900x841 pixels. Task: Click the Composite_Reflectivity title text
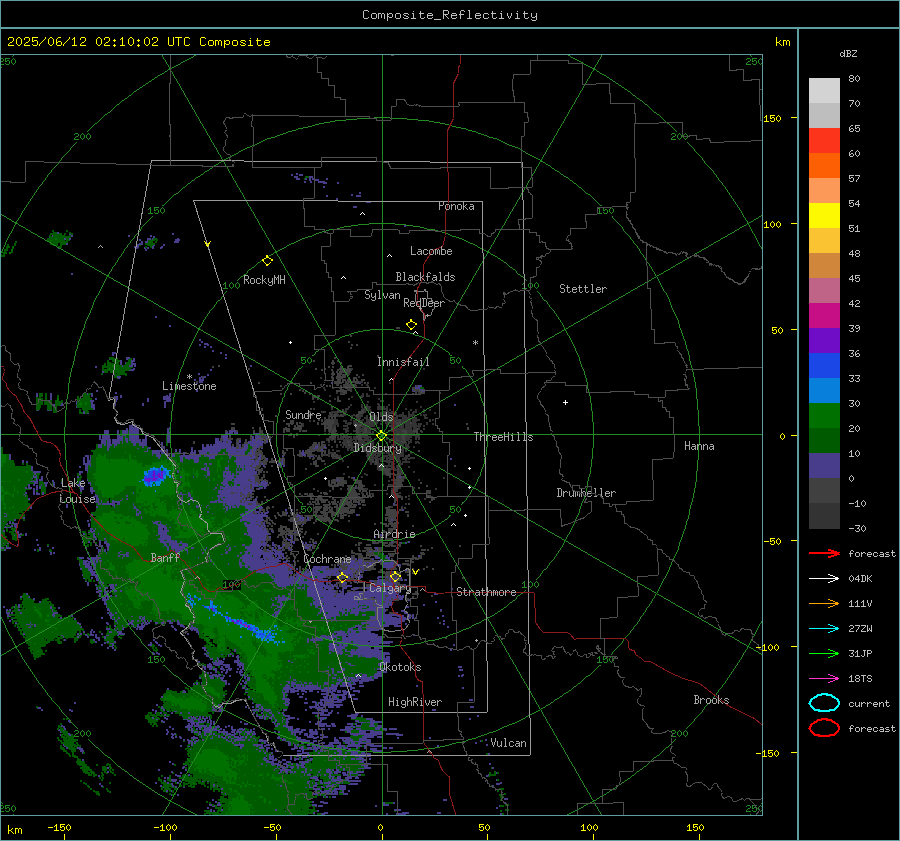point(449,15)
